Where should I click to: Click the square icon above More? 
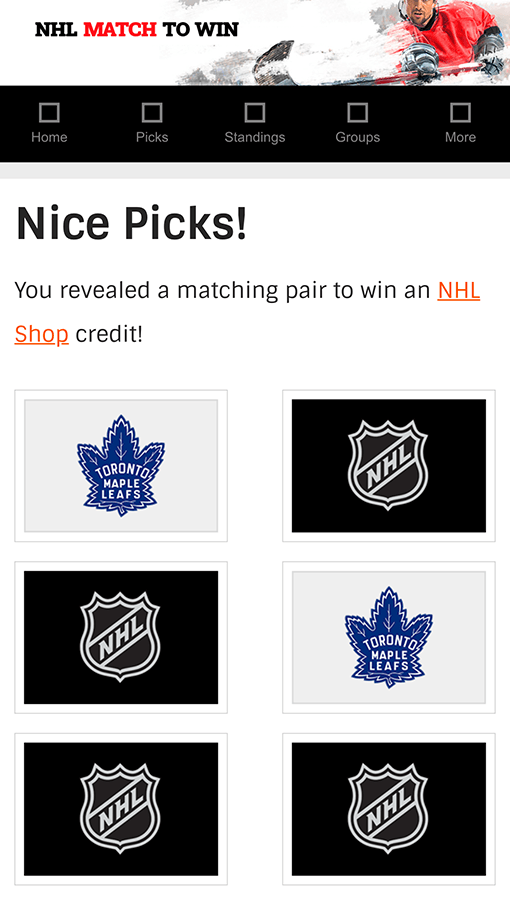(460, 112)
